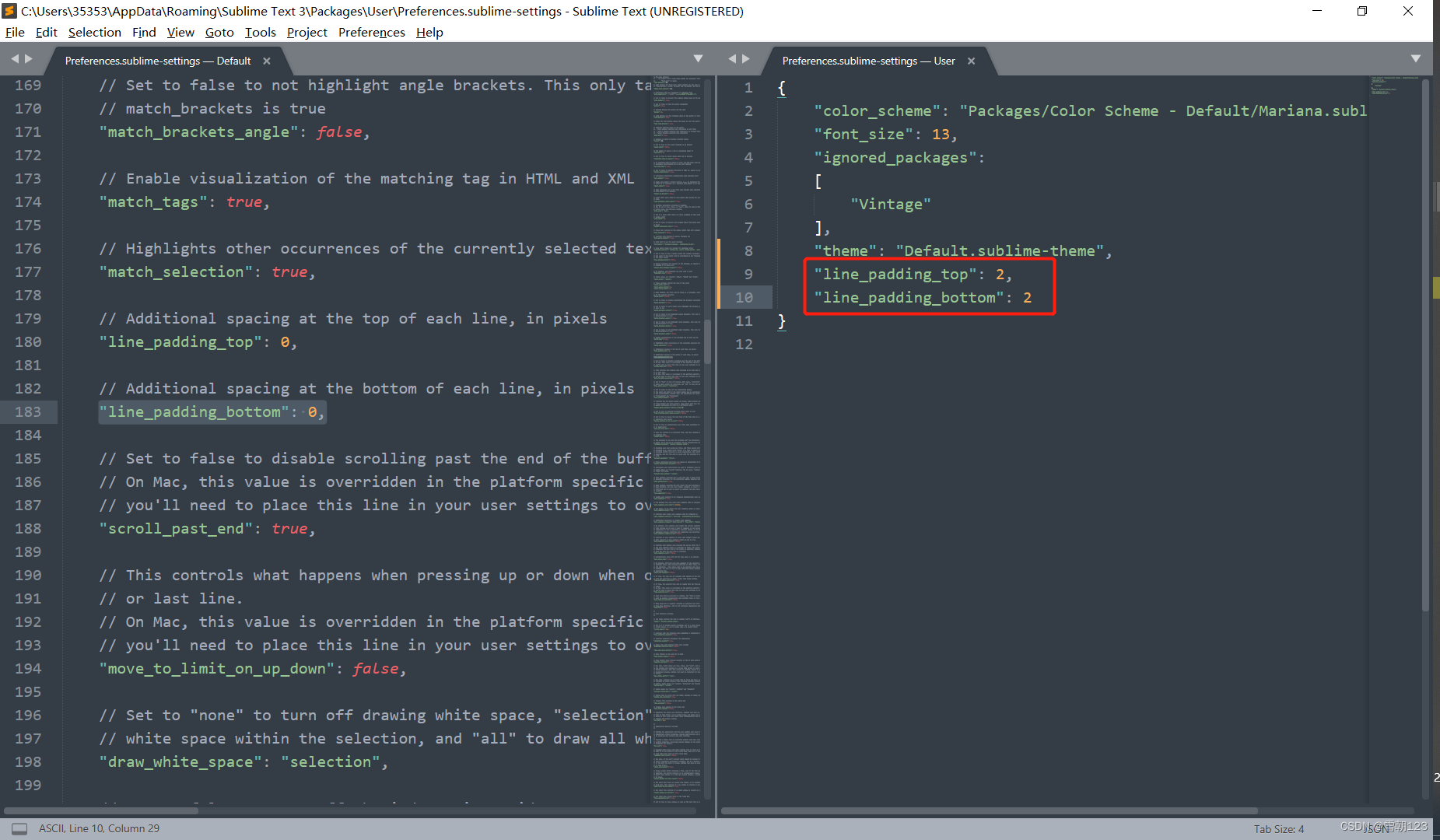Click "match_tags" key on line 174
The width and height of the screenshot is (1440, 840).
pos(153,202)
